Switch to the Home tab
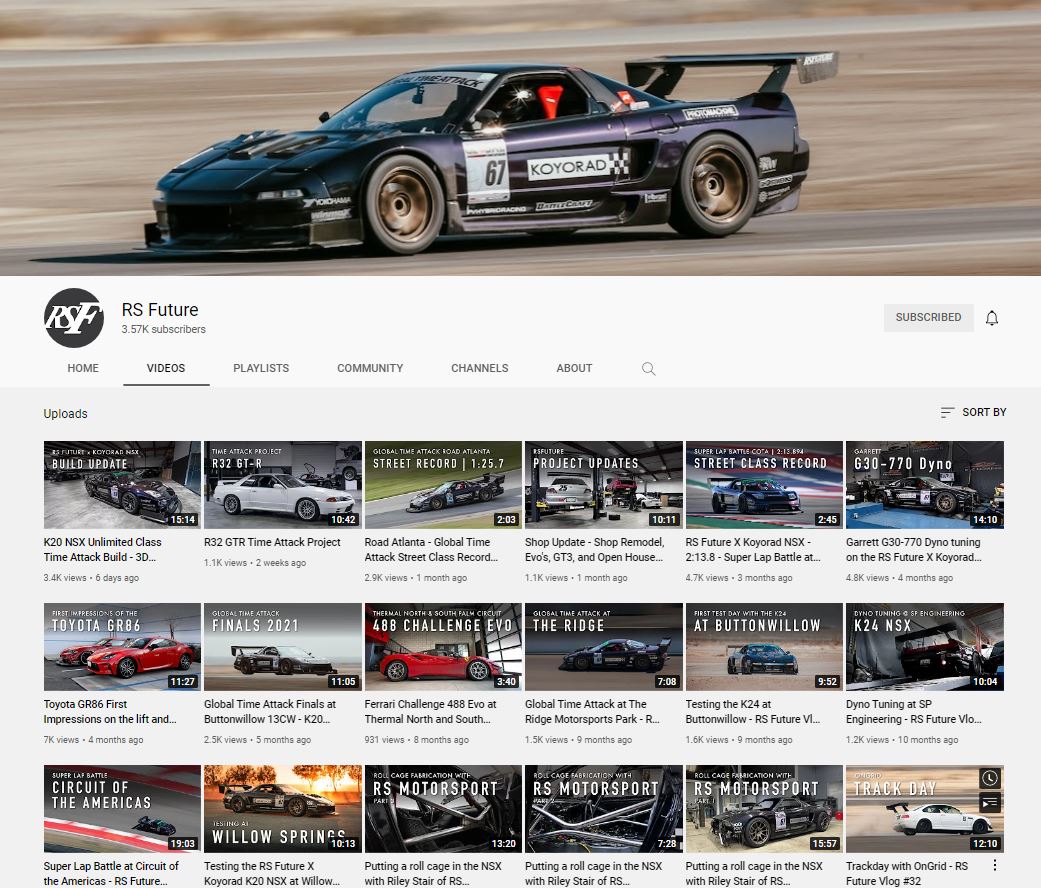This screenshot has height=888, width=1041. 83,368
